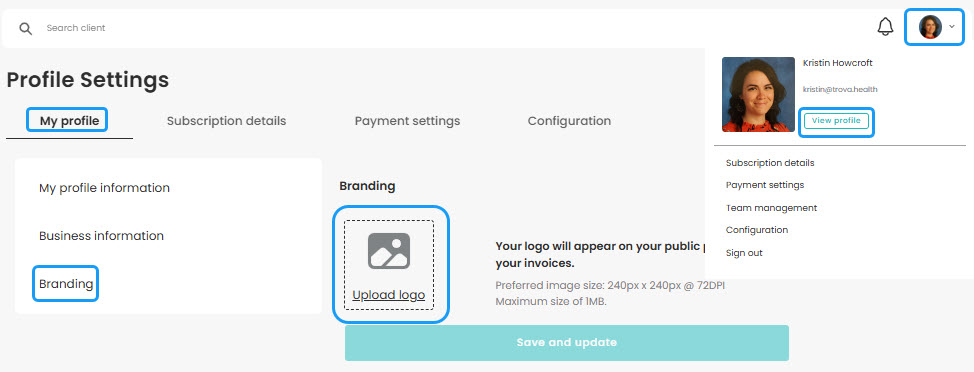Click the Upload logo link
974x372 pixels.
click(389, 295)
